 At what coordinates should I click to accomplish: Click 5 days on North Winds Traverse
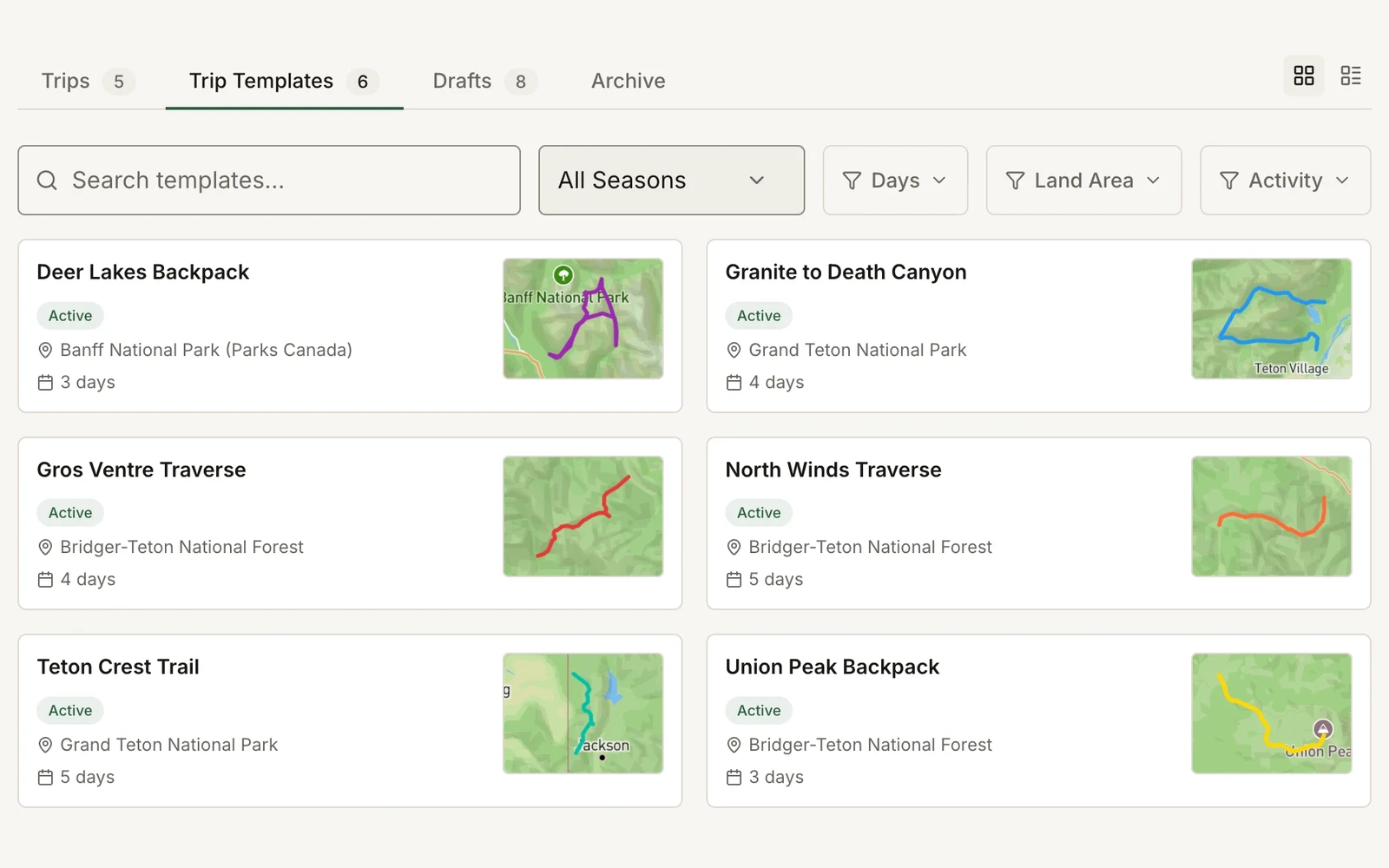(776, 579)
